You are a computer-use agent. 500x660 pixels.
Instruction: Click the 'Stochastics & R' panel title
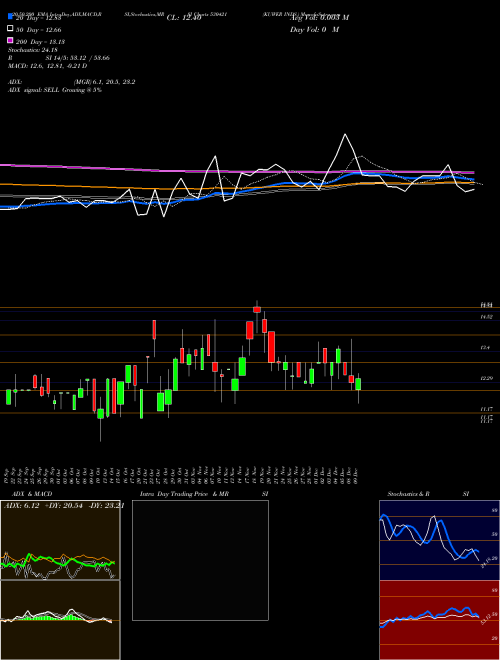(x=408, y=494)
